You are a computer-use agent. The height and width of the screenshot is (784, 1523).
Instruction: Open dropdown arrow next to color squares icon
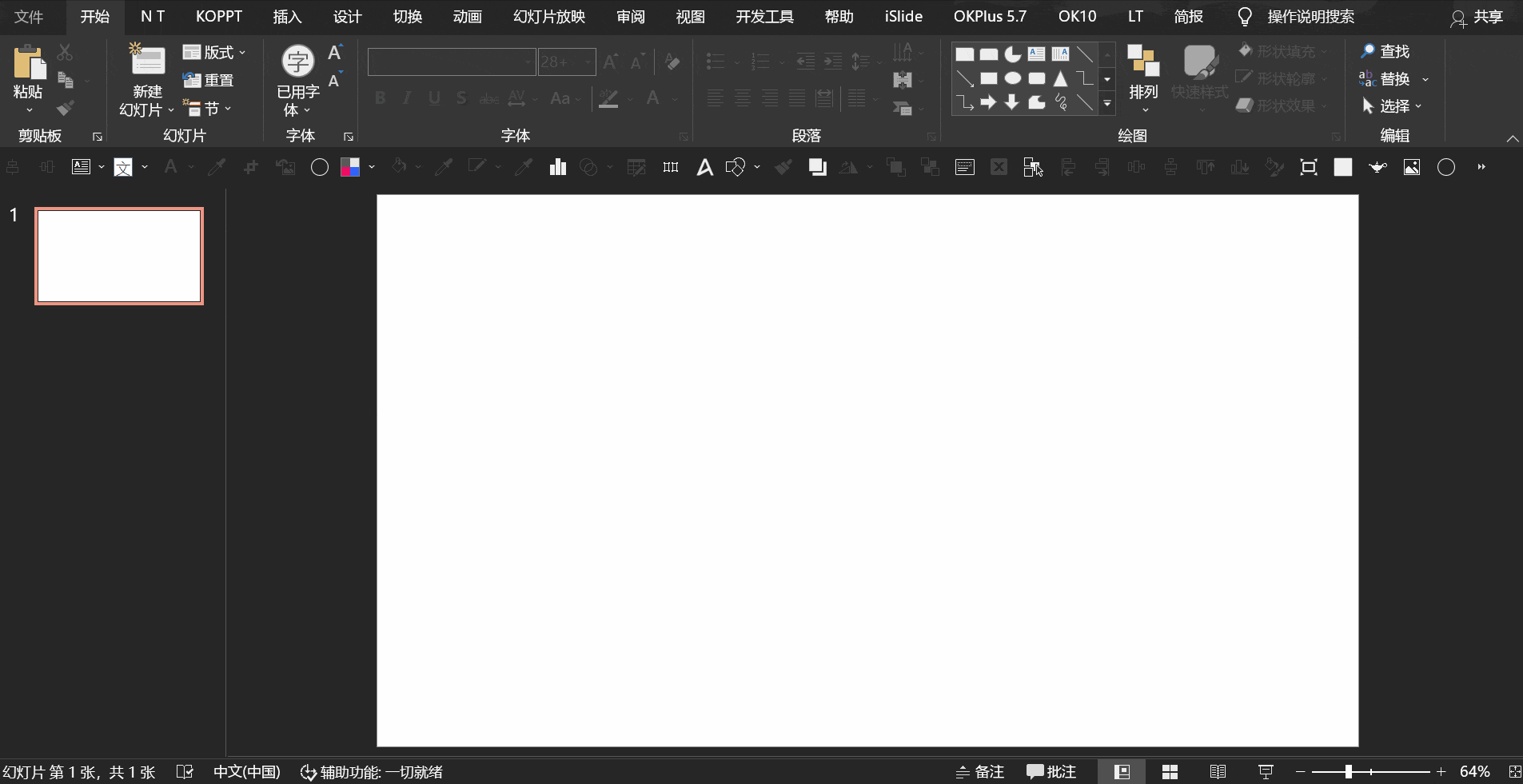click(372, 167)
